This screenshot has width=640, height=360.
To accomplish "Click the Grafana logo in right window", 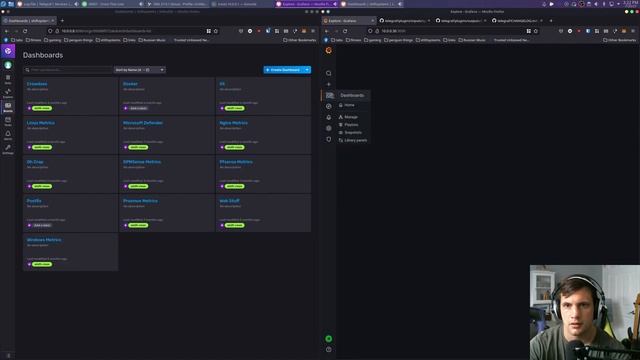I will pyautogui.click(x=329, y=51).
